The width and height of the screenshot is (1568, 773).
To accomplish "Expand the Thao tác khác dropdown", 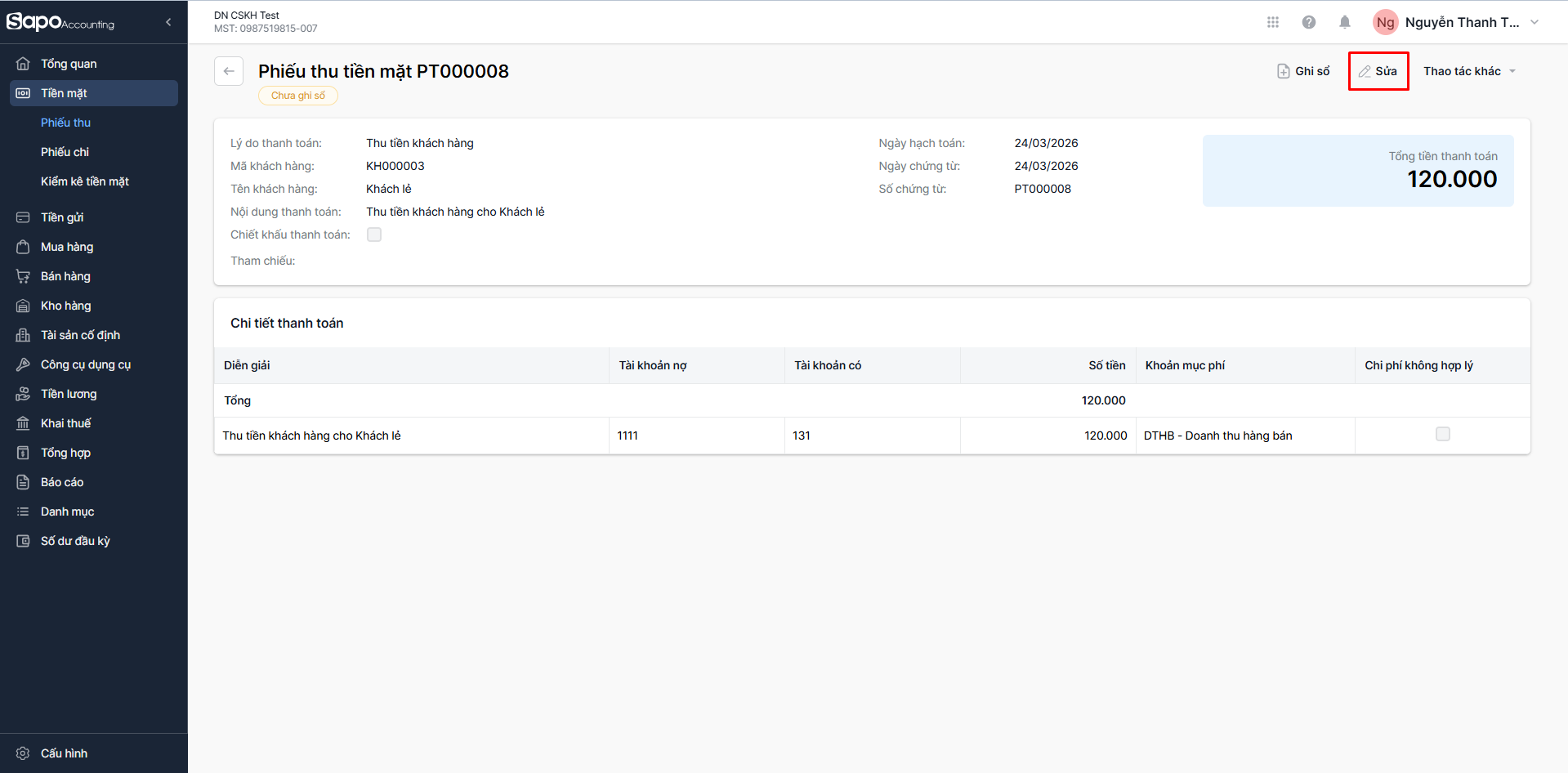I will [x=1468, y=71].
